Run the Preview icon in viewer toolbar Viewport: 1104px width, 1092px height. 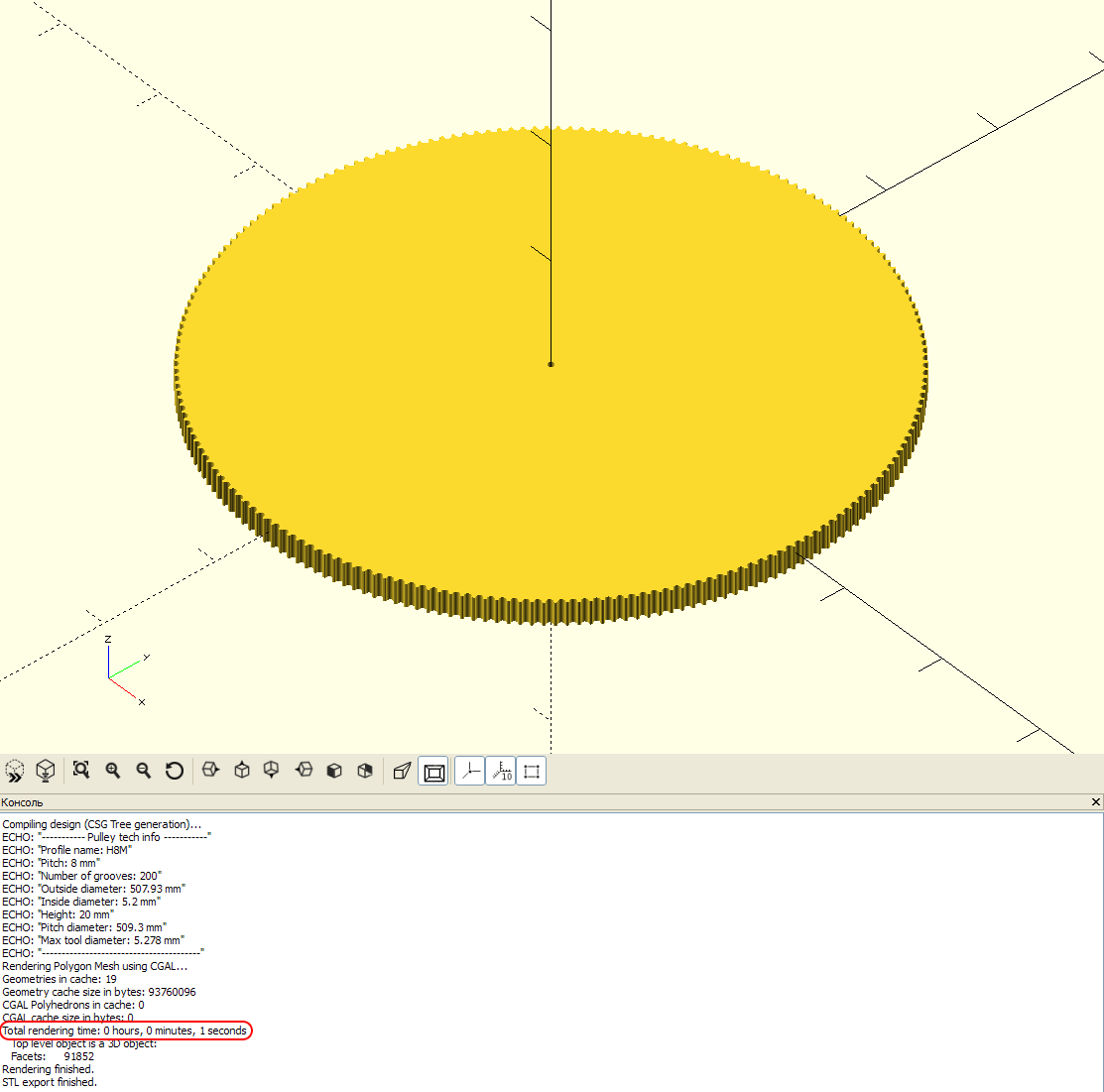(14, 771)
